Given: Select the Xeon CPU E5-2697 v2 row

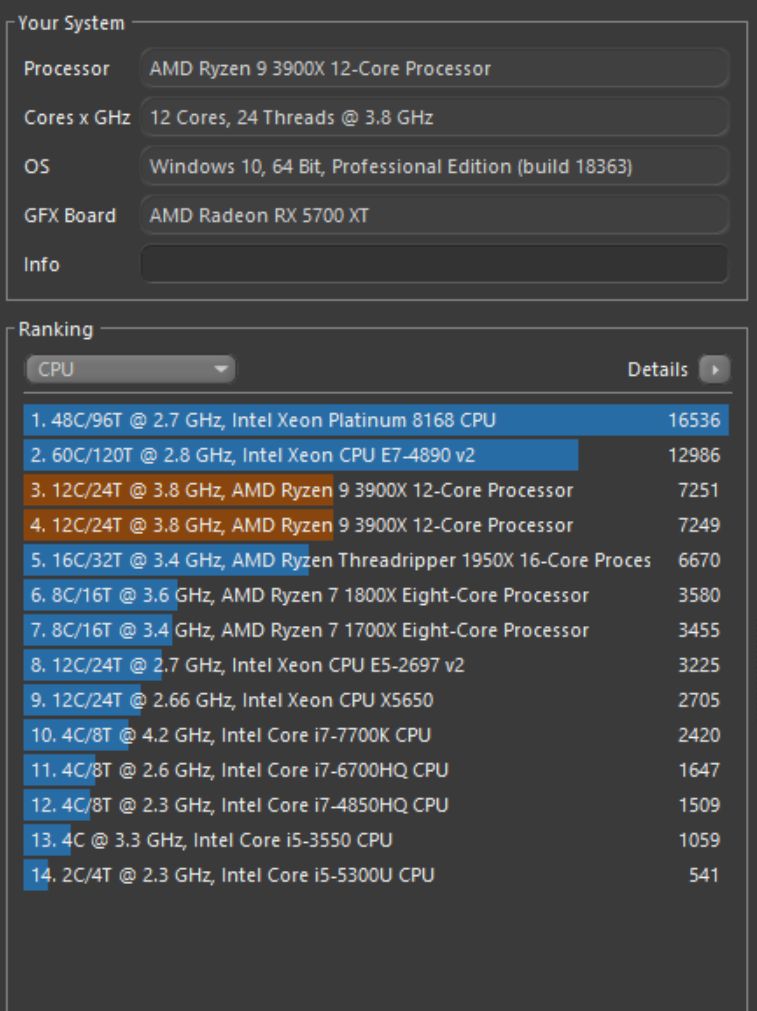Looking at the screenshot, I should [x=377, y=665].
